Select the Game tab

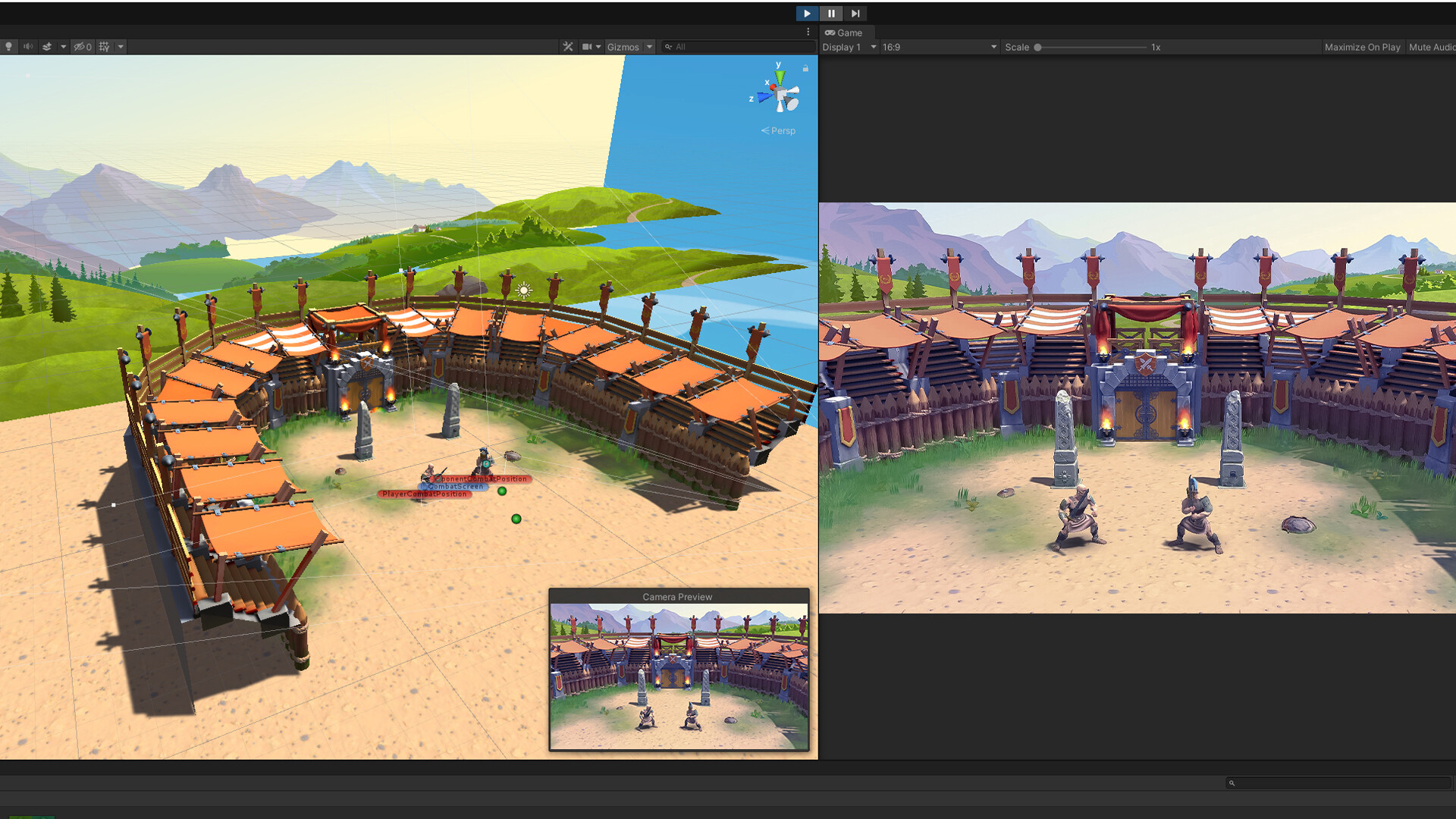pyautogui.click(x=844, y=33)
